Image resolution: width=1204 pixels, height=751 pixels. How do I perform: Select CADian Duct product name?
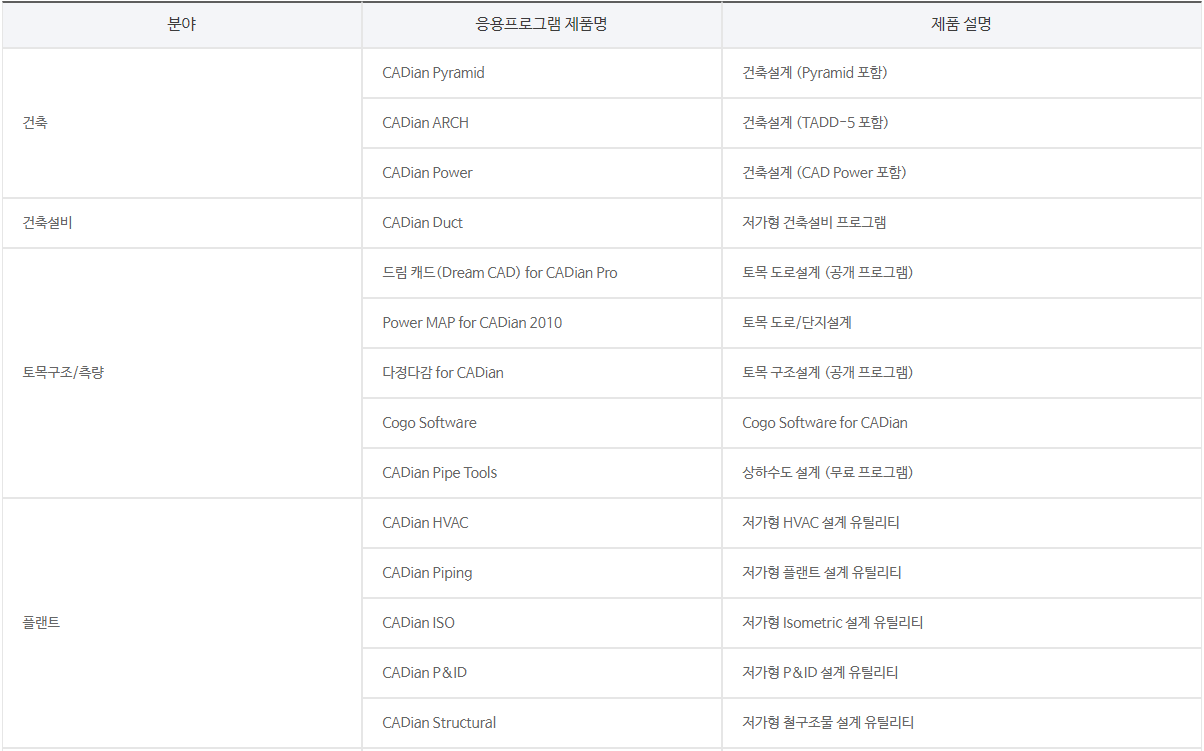[x=422, y=223]
